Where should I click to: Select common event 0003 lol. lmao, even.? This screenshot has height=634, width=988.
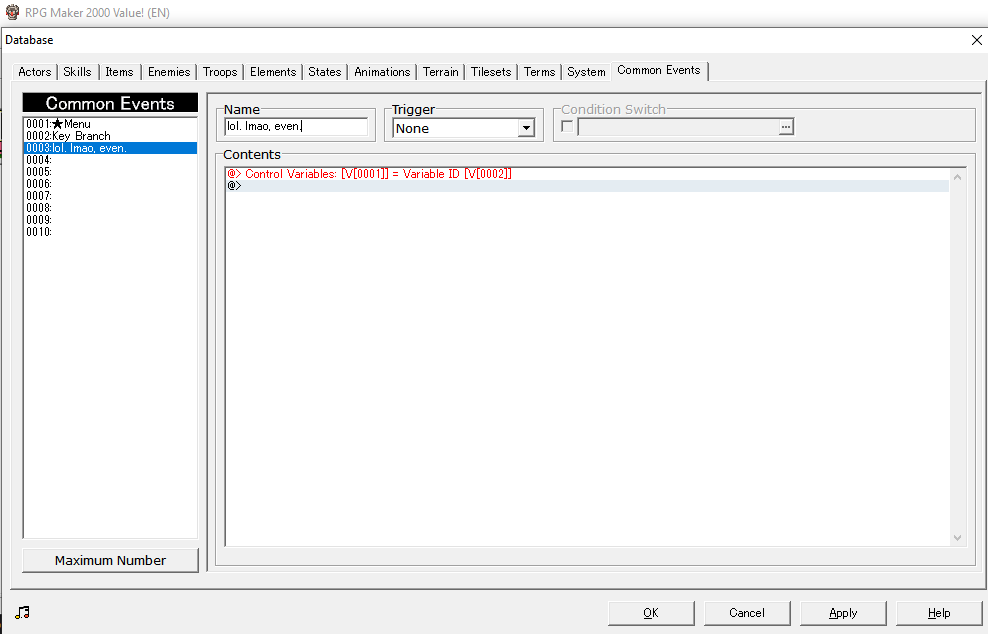point(110,148)
